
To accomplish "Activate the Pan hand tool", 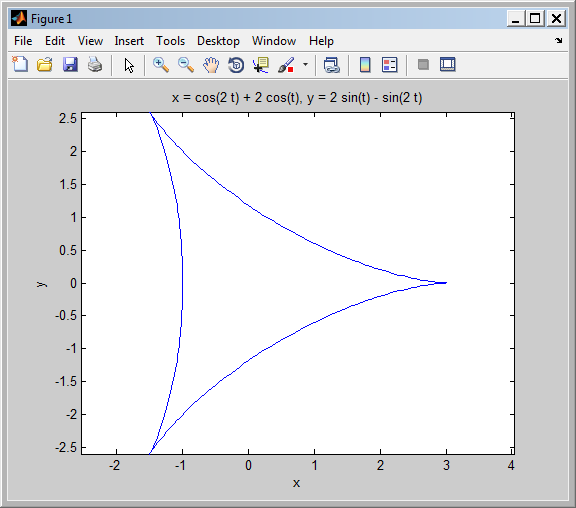I will 211,65.
